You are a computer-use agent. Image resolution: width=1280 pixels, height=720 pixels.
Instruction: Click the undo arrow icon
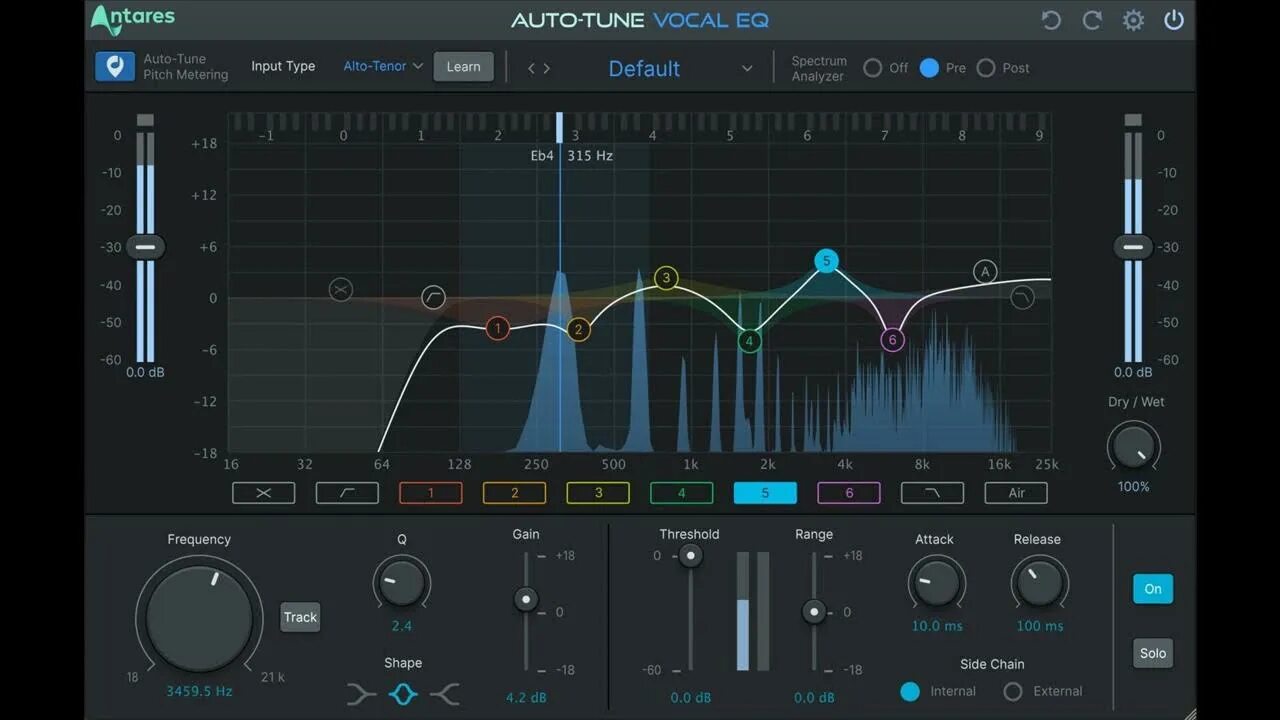[1051, 20]
